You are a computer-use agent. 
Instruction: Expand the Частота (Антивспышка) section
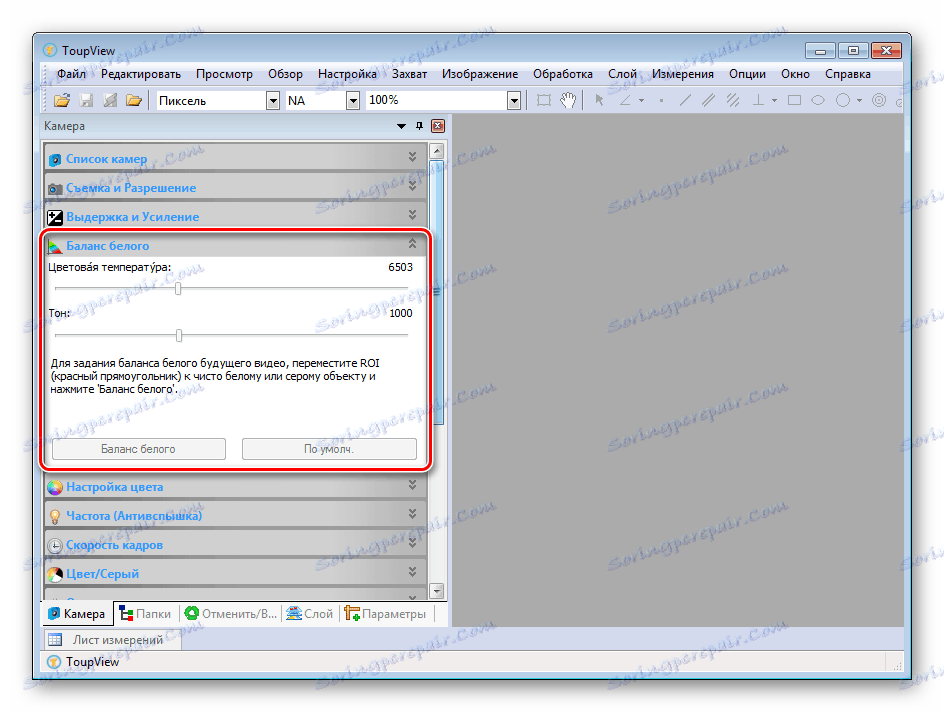click(x=412, y=513)
